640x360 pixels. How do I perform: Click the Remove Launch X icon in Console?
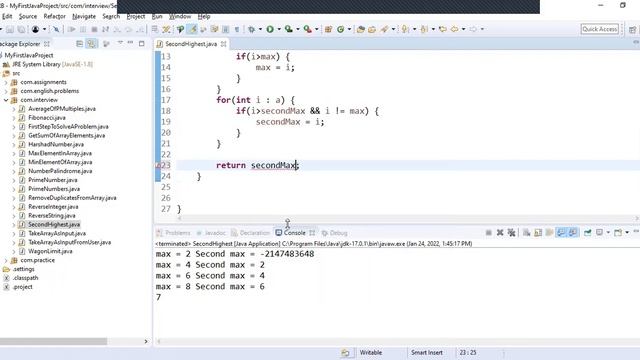(x=500, y=233)
